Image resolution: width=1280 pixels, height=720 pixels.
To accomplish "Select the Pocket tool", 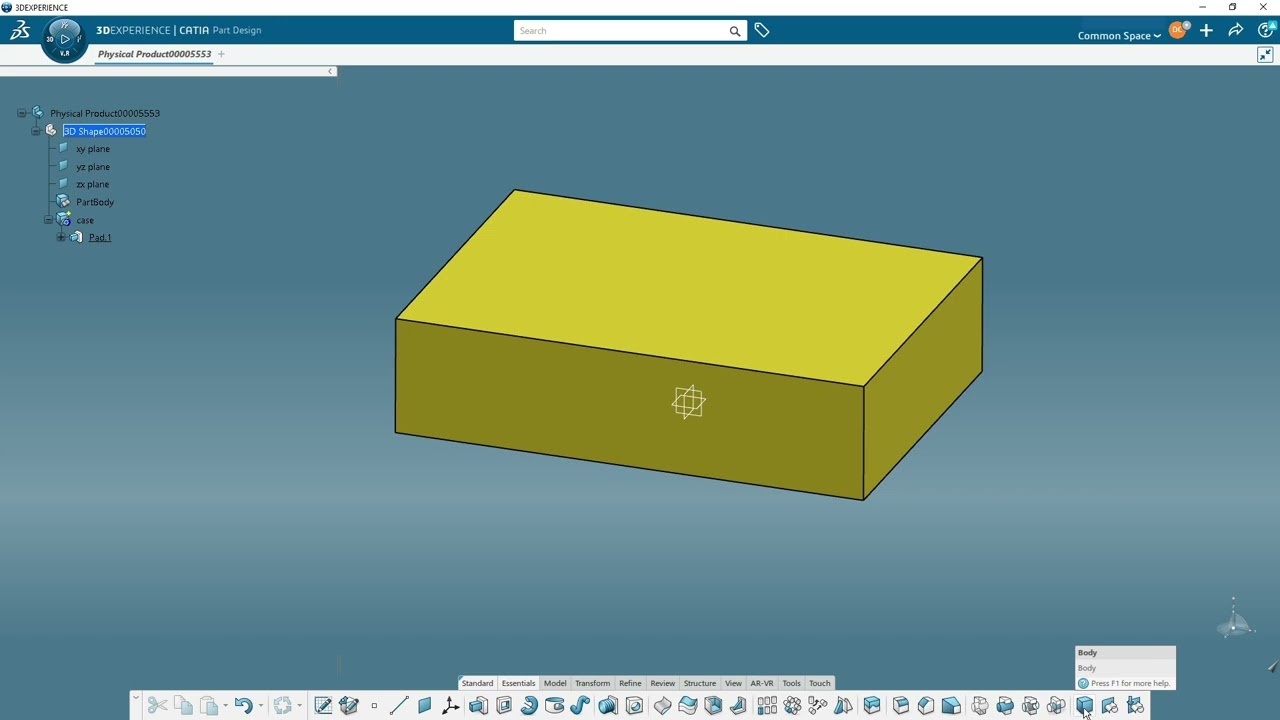I will (504, 706).
